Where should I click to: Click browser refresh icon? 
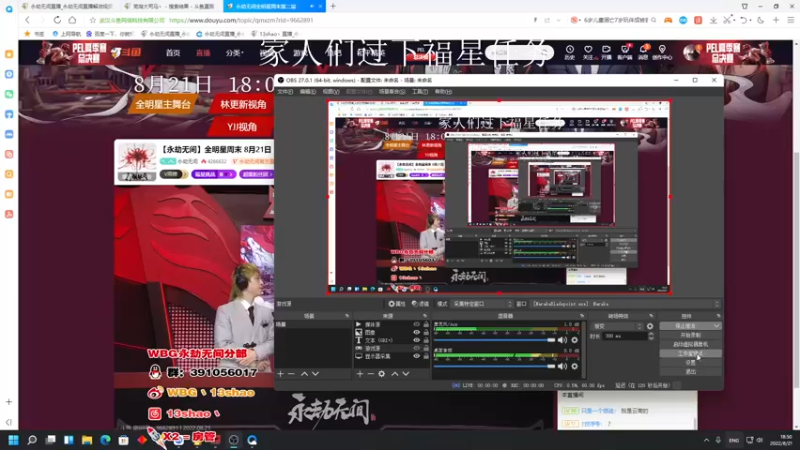(x=57, y=20)
